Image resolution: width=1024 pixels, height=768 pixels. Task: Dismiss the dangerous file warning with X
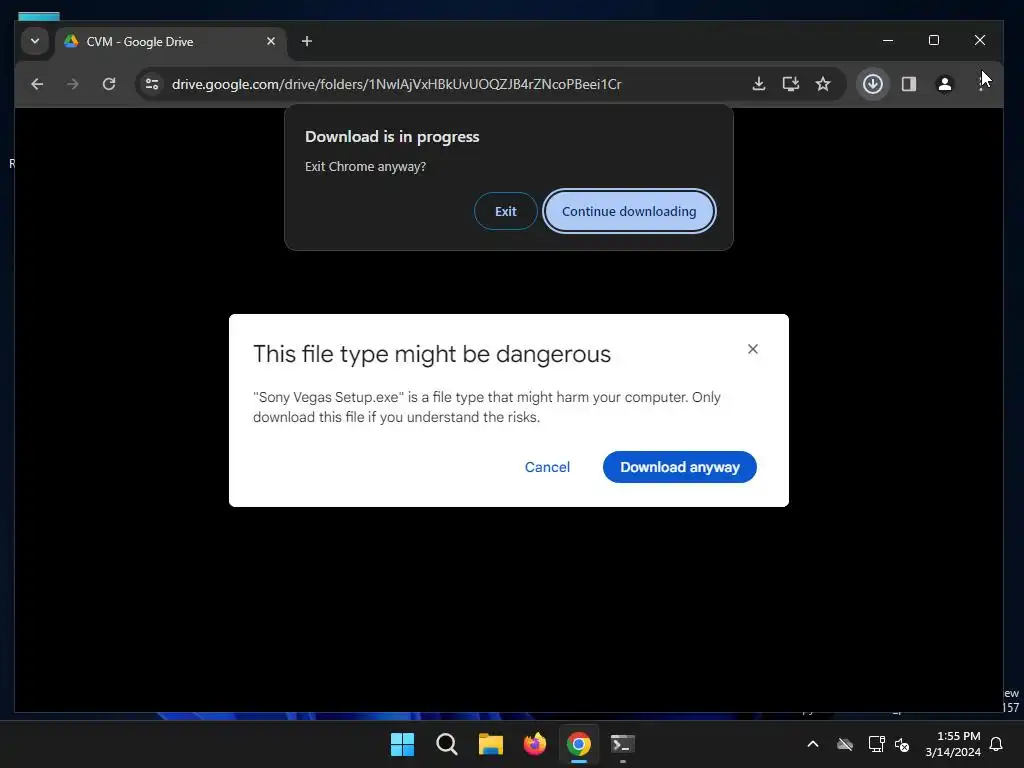pyautogui.click(x=752, y=349)
